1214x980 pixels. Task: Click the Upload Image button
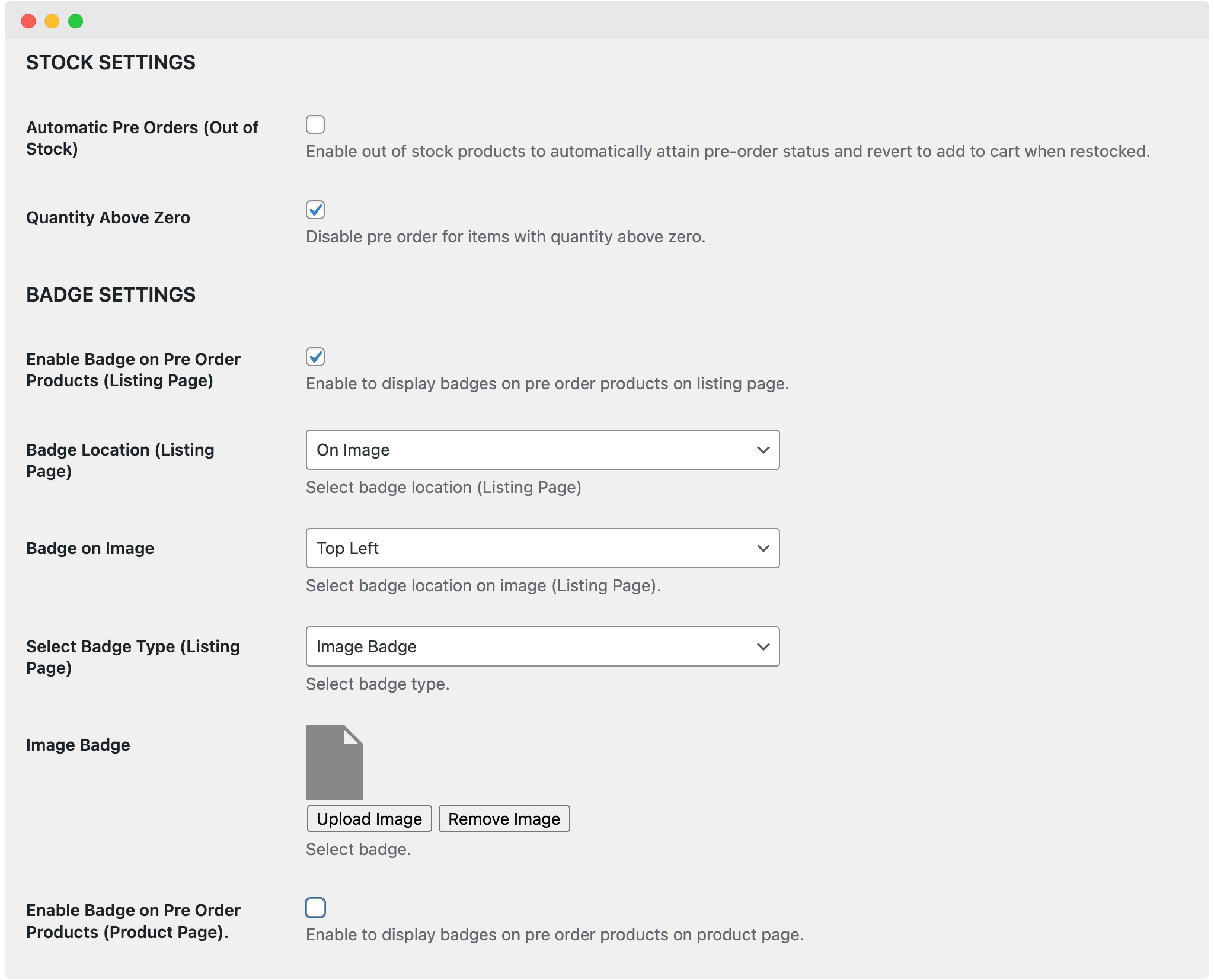point(369,819)
